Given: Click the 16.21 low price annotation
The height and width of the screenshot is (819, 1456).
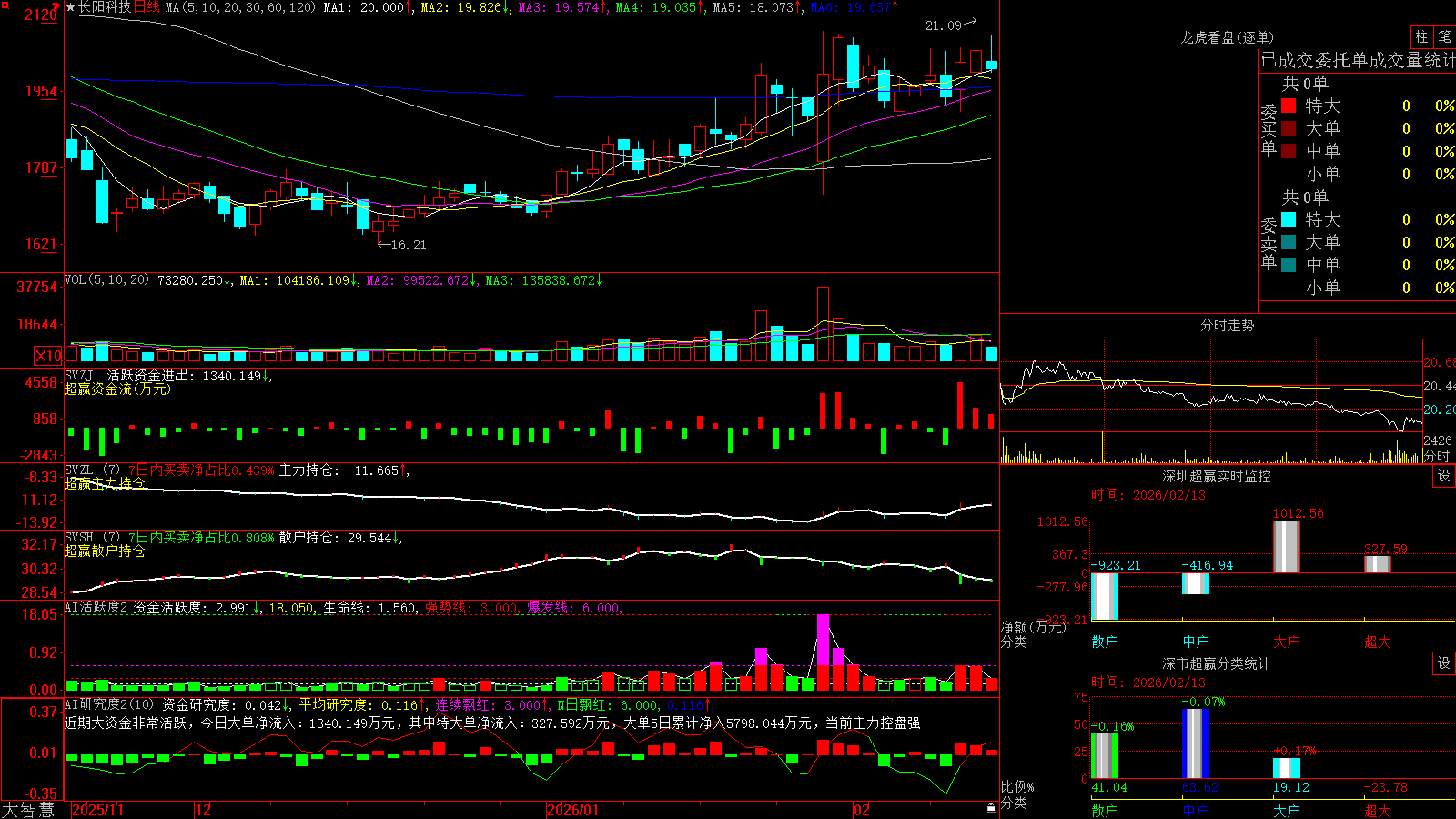Looking at the screenshot, I should [408, 245].
